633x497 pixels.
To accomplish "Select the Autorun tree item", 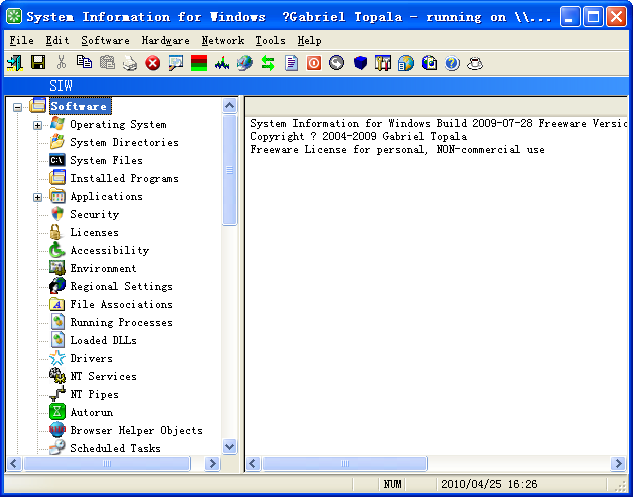I will (x=91, y=412).
